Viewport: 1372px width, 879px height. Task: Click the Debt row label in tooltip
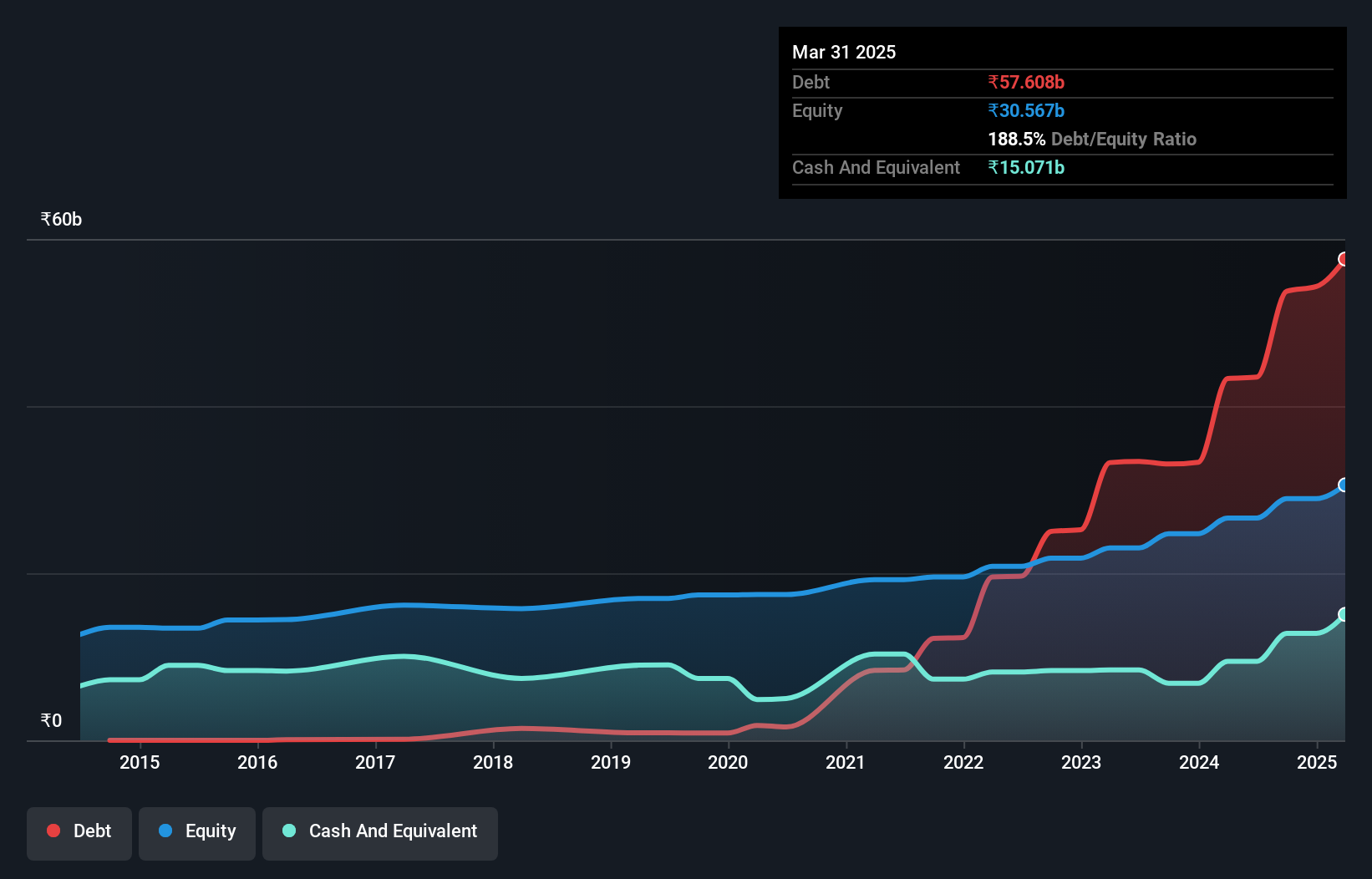(810, 82)
